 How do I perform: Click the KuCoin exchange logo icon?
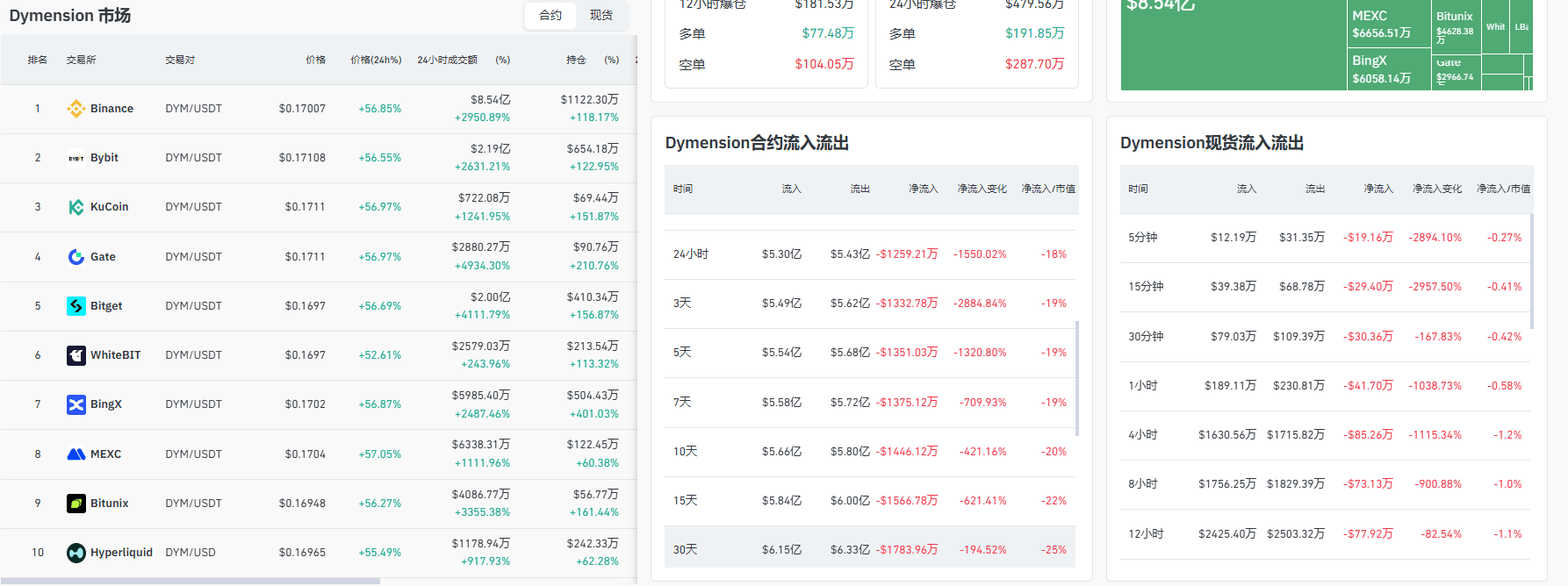click(x=76, y=207)
